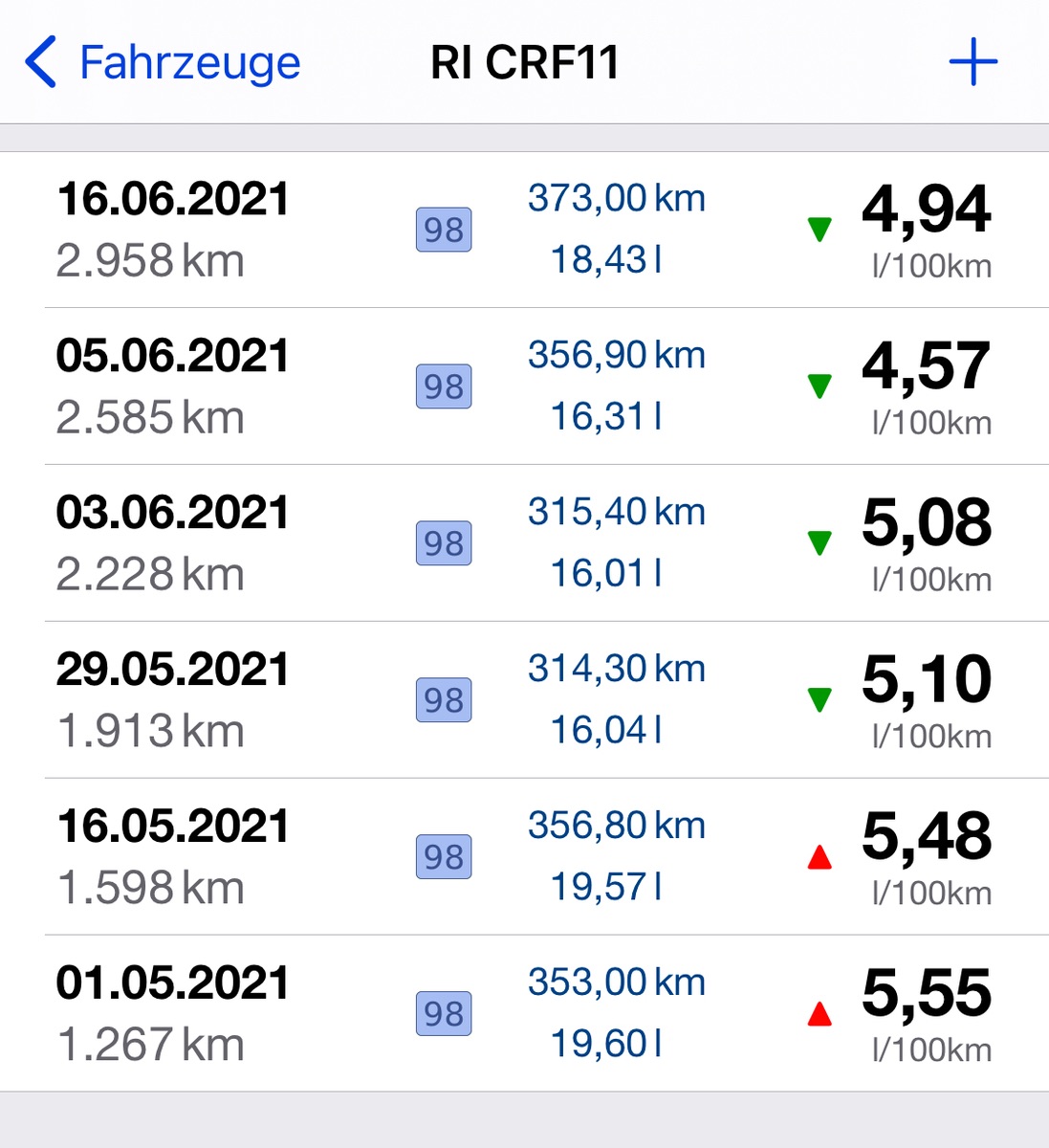Tap the 4,57 l/100km consumption value

pos(926,366)
